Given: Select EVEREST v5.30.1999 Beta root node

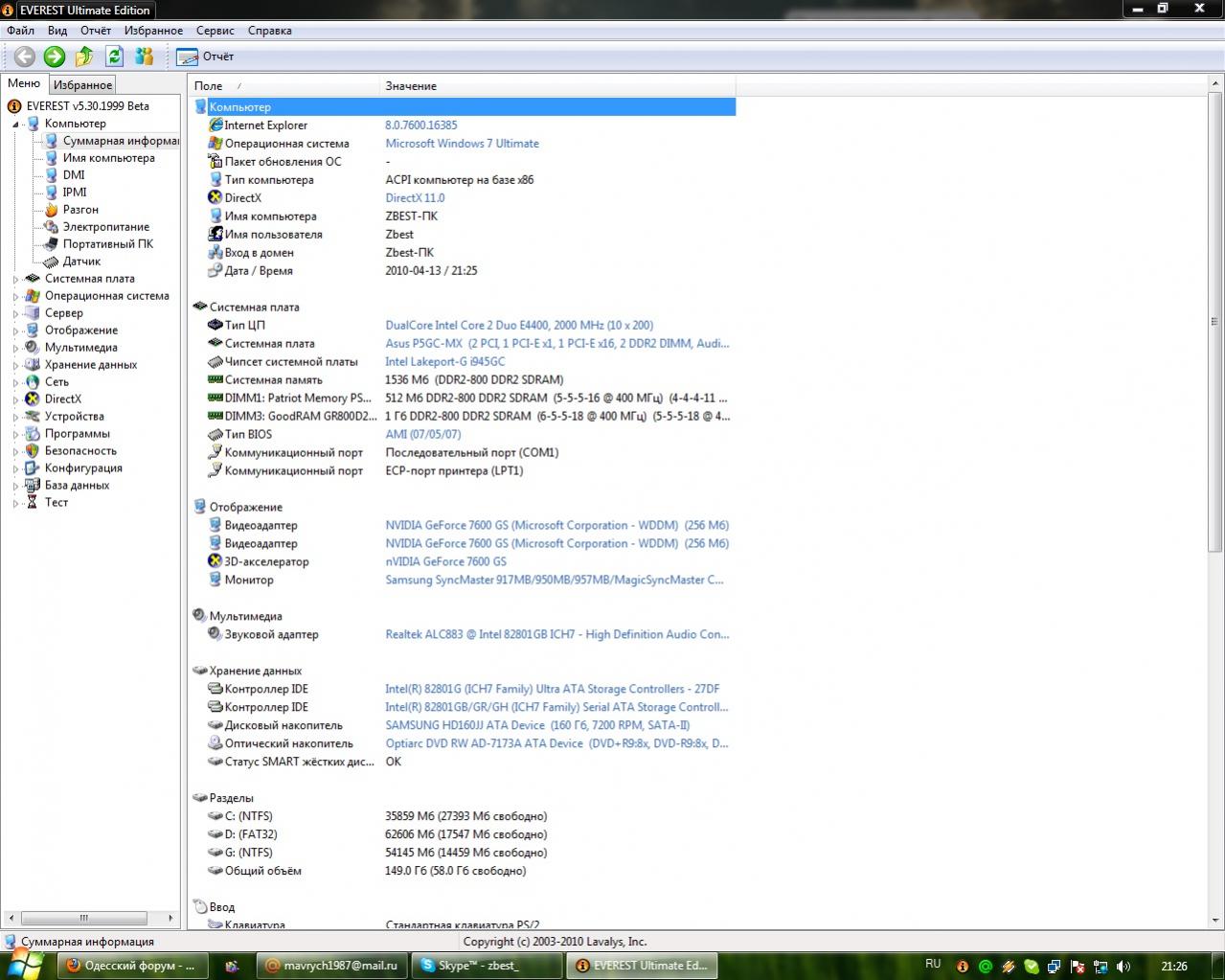Looking at the screenshot, I should click(87, 106).
